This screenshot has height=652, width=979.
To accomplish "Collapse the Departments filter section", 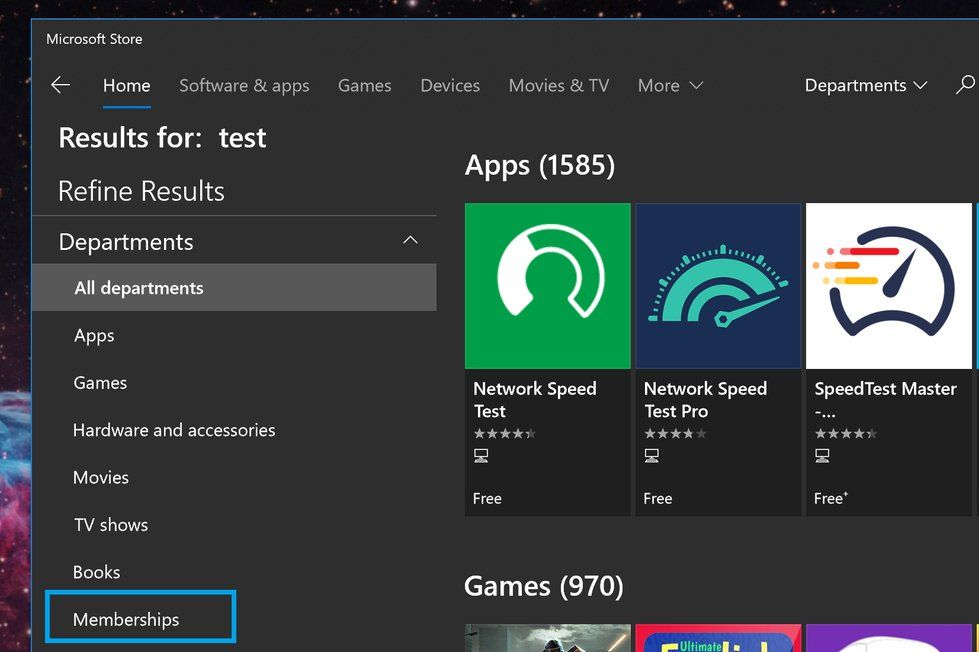I will pyautogui.click(x=410, y=241).
